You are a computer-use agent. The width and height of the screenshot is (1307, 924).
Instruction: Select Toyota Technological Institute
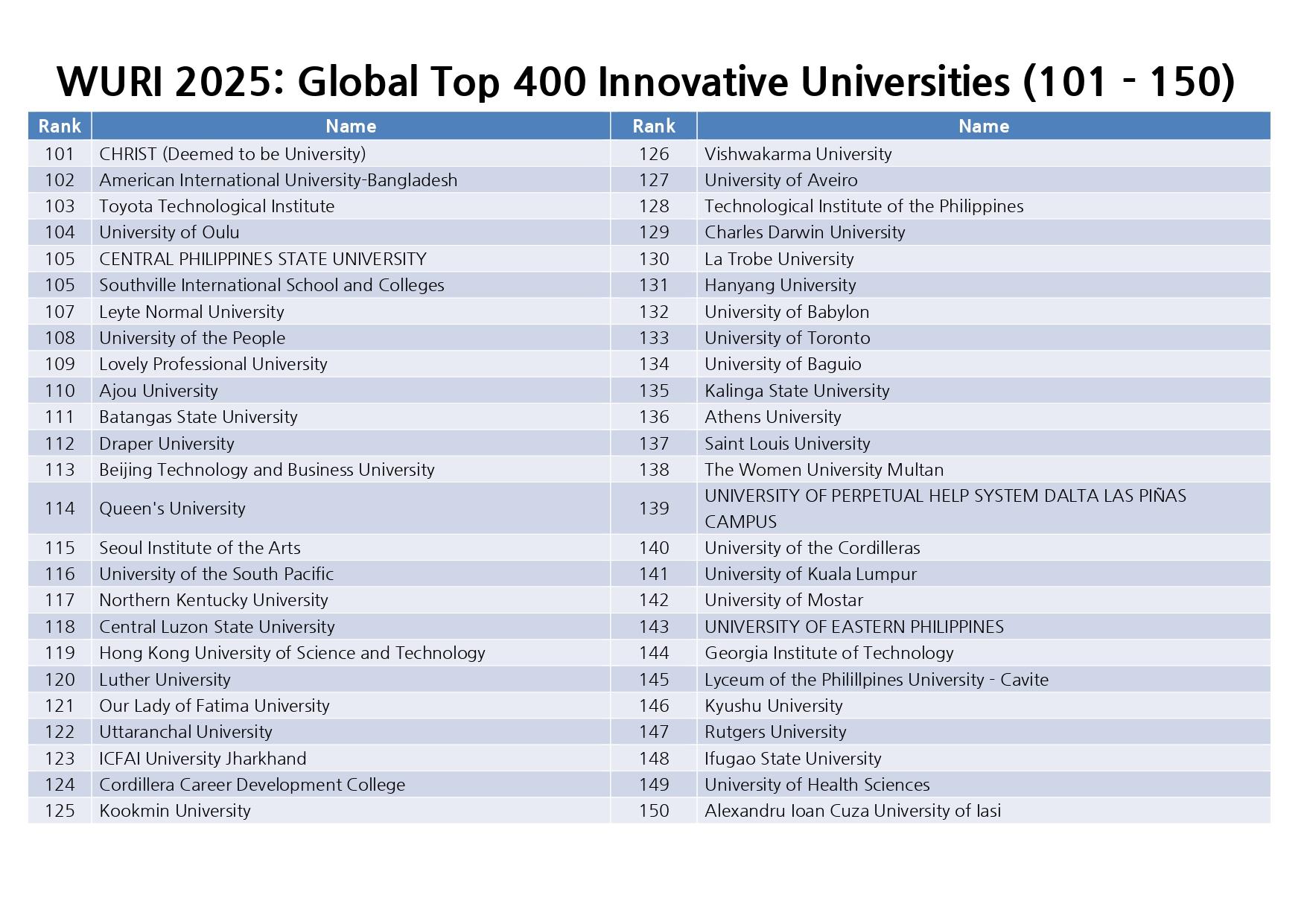click(x=217, y=206)
